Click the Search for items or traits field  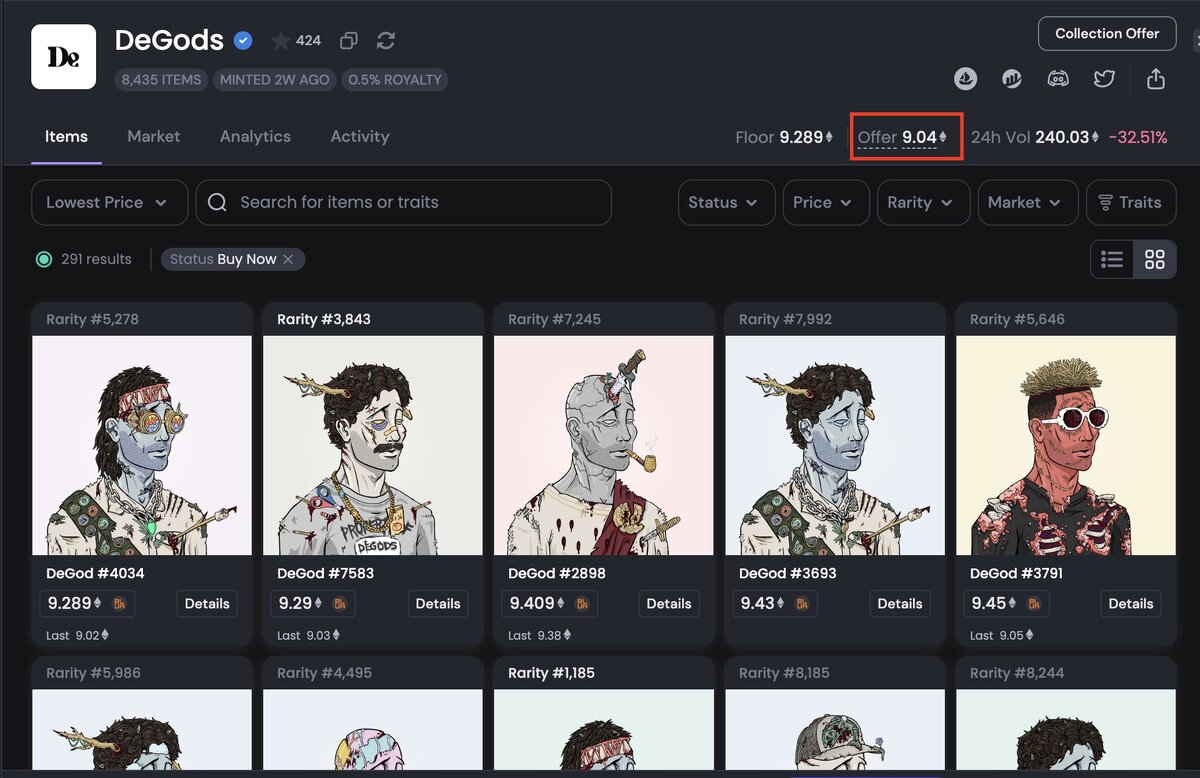pos(404,202)
